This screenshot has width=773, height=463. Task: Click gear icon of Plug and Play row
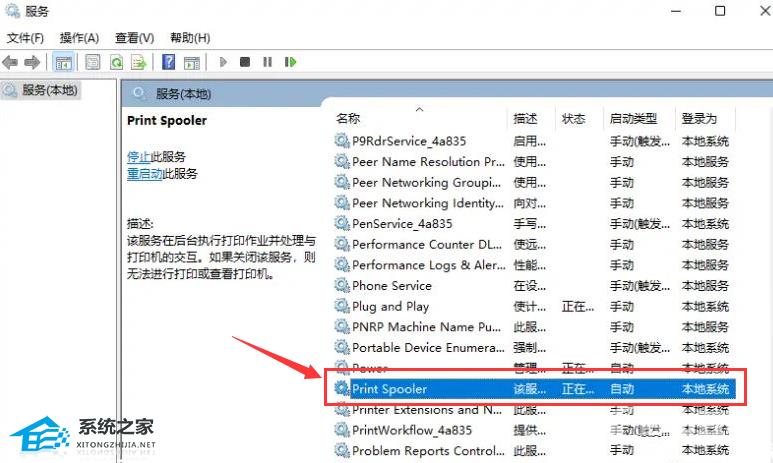pos(342,306)
